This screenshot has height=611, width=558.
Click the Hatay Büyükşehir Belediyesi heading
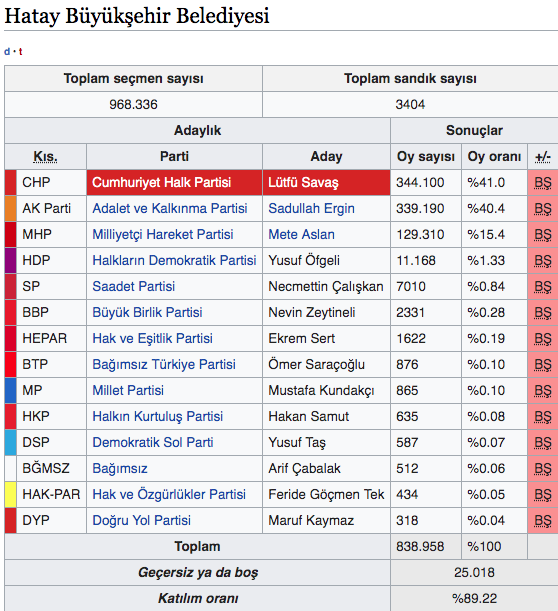coord(137,16)
